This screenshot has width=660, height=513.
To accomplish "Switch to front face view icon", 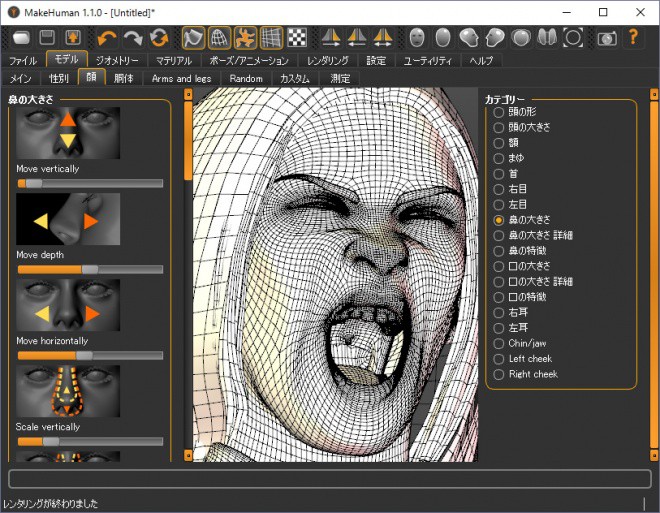I will 417,38.
